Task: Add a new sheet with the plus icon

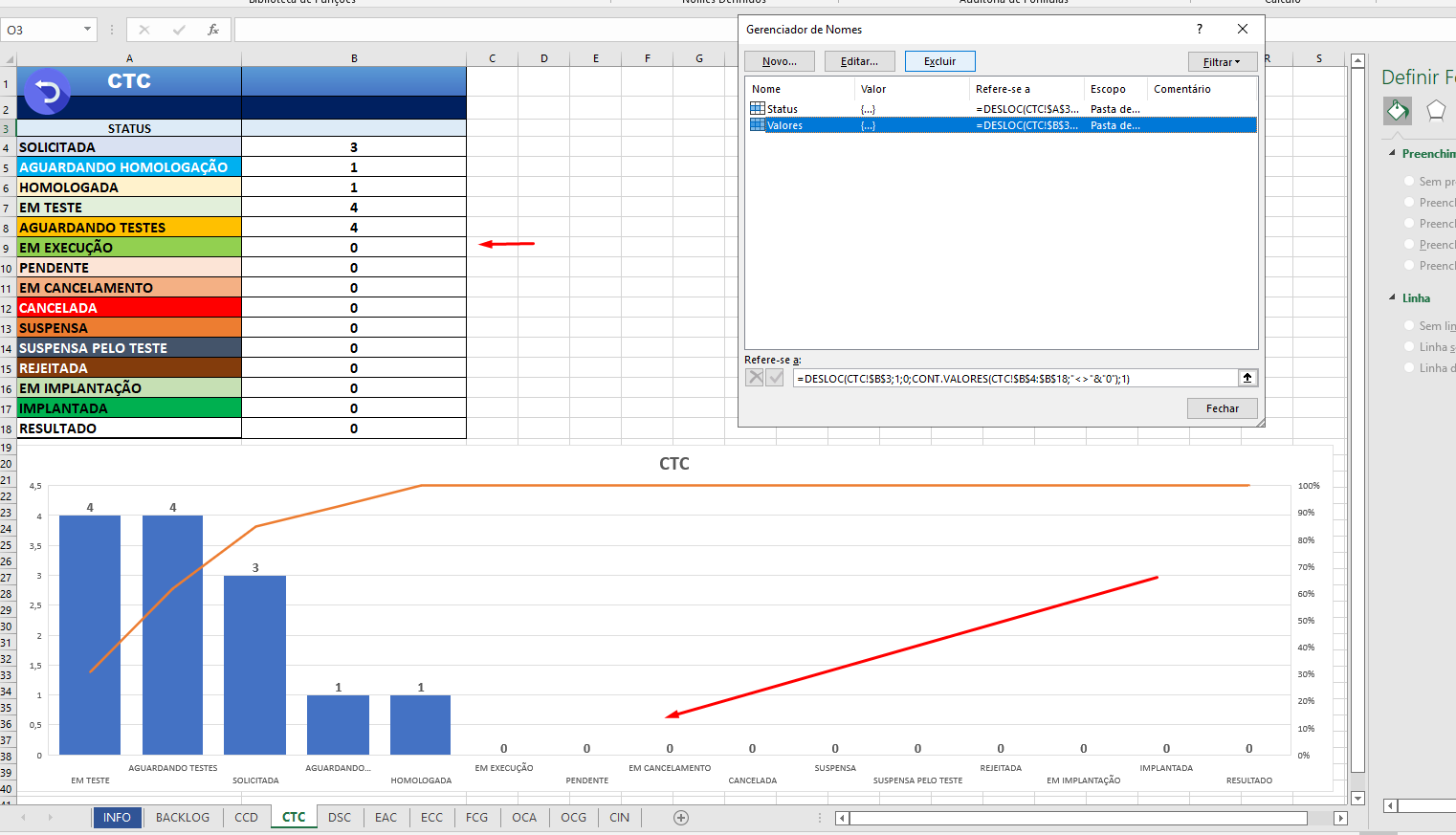Action: pyautogui.click(x=681, y=817)
